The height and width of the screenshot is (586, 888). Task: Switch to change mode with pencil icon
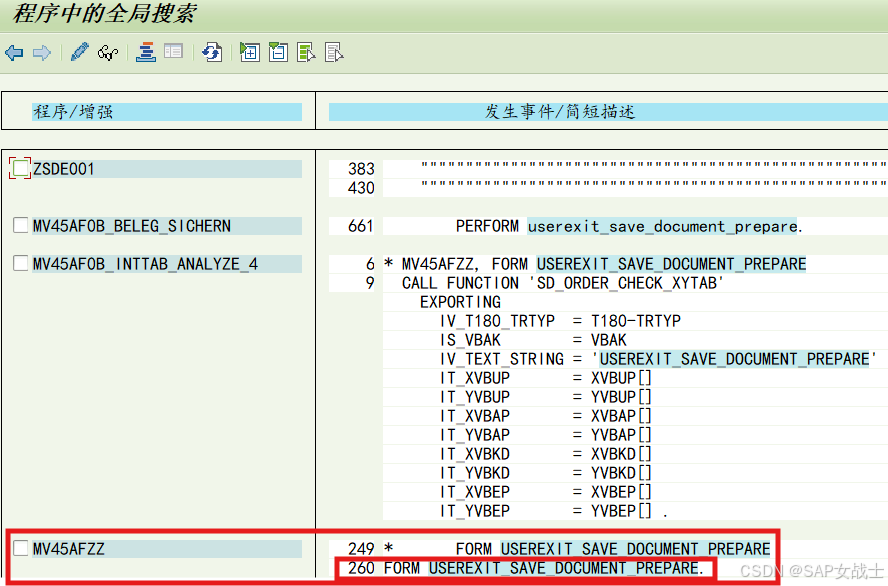(79, 52)
